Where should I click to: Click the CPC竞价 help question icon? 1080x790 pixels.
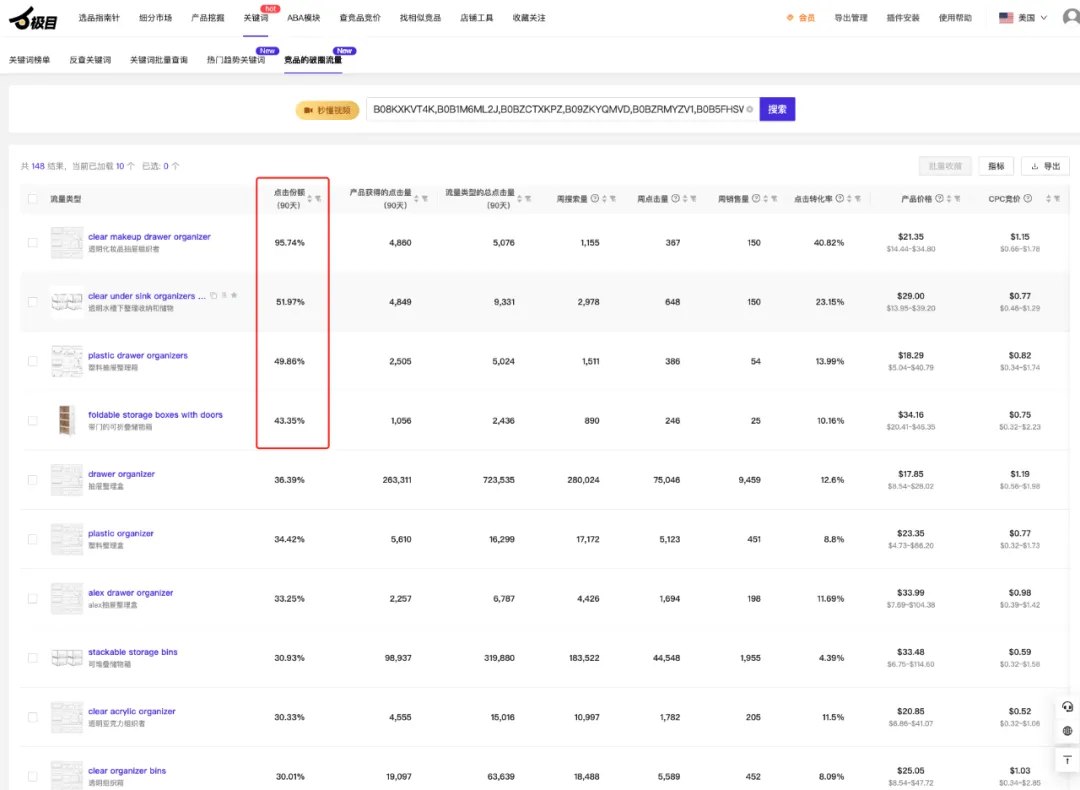[x=1028, y=198]
